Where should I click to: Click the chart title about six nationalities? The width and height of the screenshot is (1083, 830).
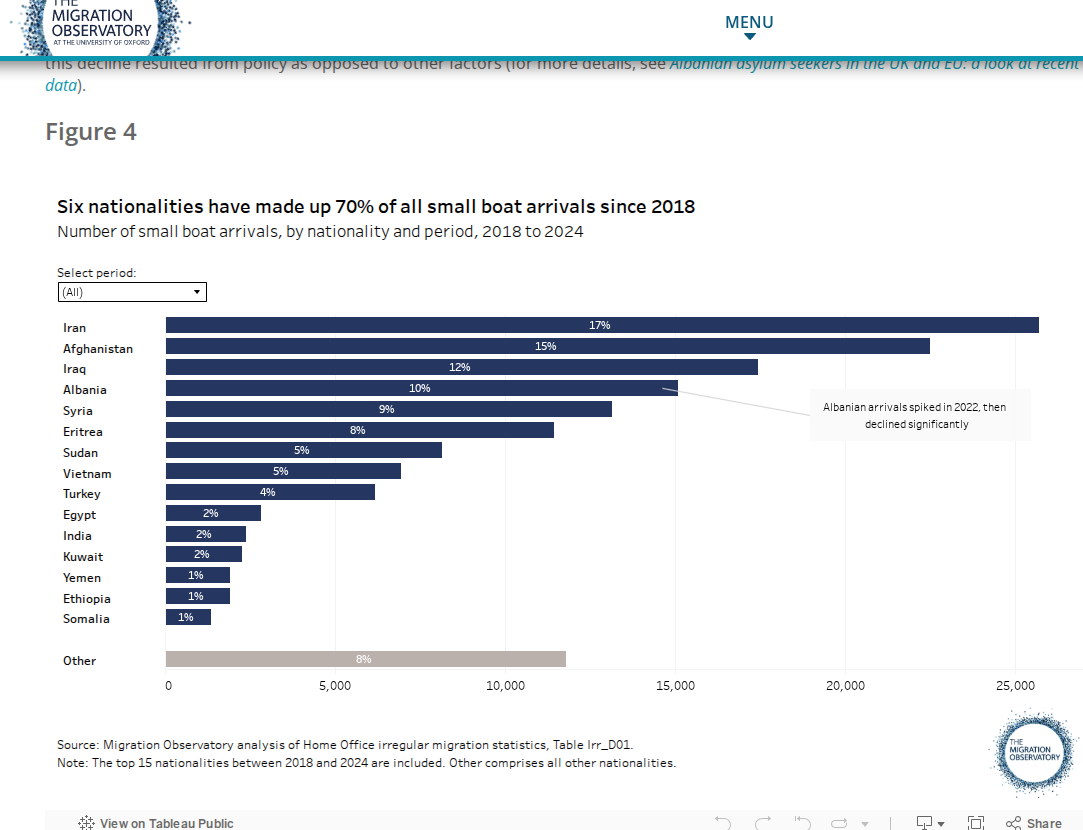click(376, 206)
